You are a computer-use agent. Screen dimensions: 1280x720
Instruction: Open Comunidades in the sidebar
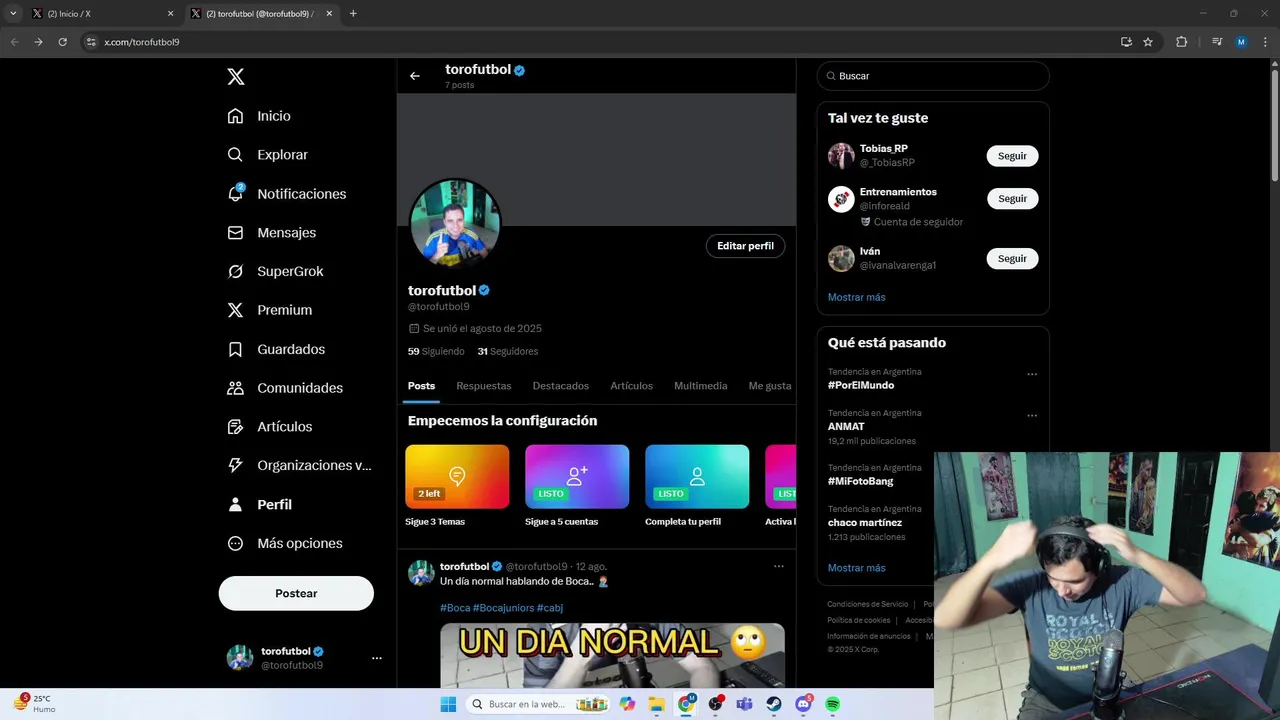click(x=285, y=388)
